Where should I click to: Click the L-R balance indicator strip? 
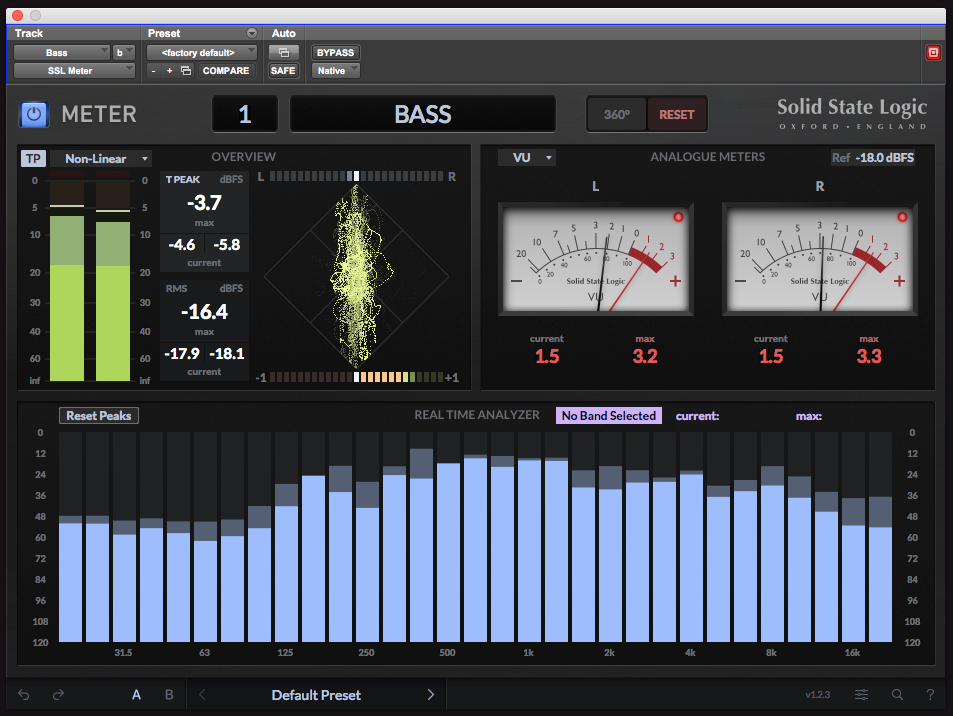[x=356, y=176]
